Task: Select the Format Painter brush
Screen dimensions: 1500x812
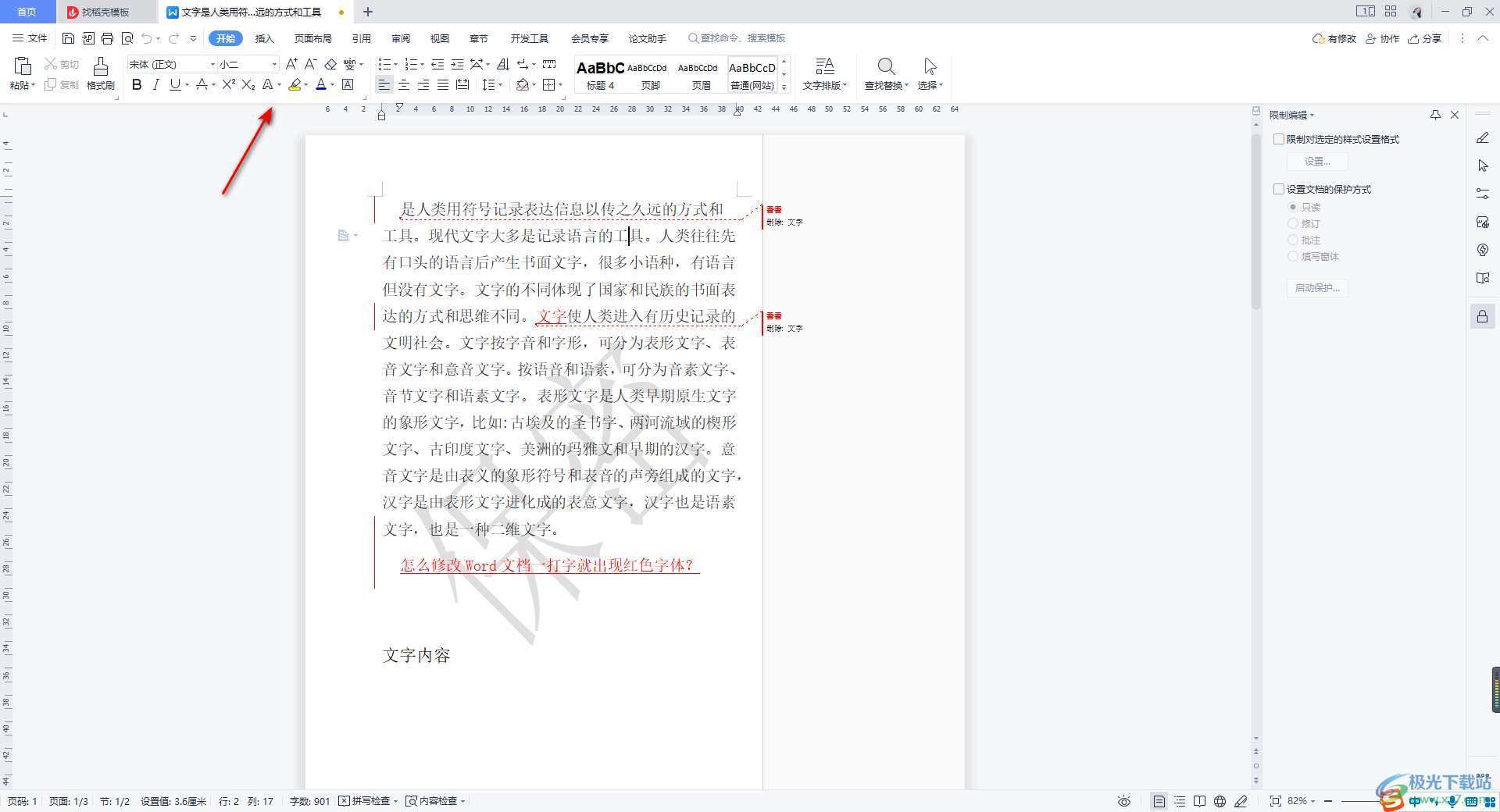Action: [101, 67]
